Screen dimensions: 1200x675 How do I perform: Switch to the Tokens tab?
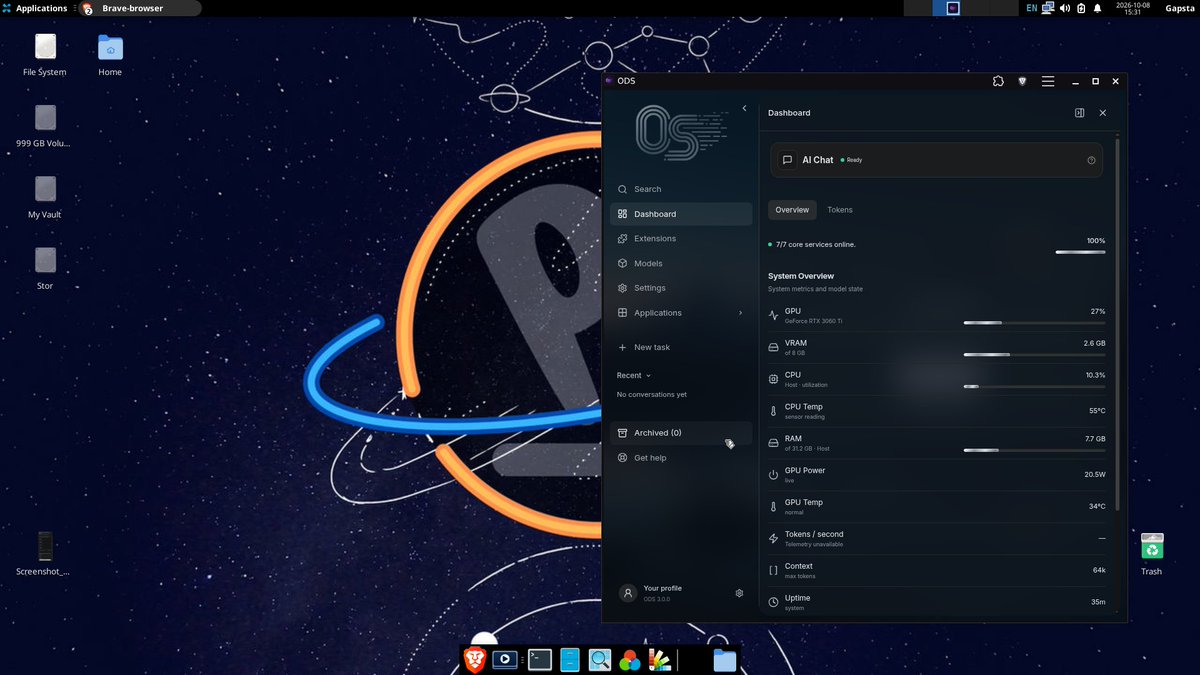[840, 210]
